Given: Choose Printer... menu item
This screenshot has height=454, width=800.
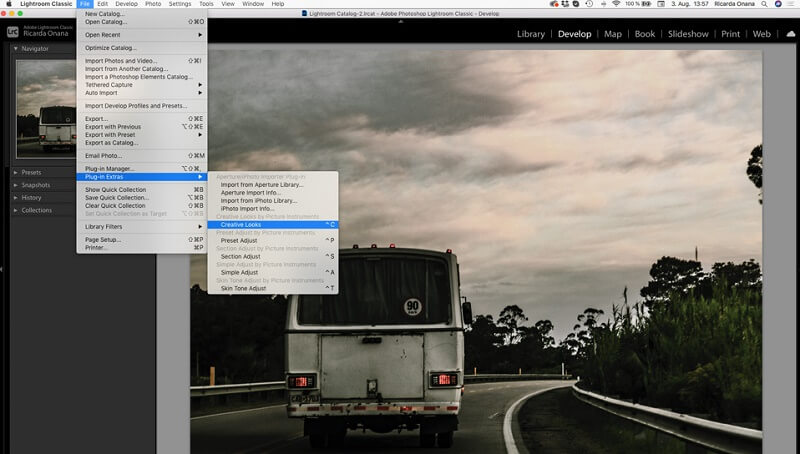Looking at the screenshot, I should pyautogui.click(x=142, y=247).
